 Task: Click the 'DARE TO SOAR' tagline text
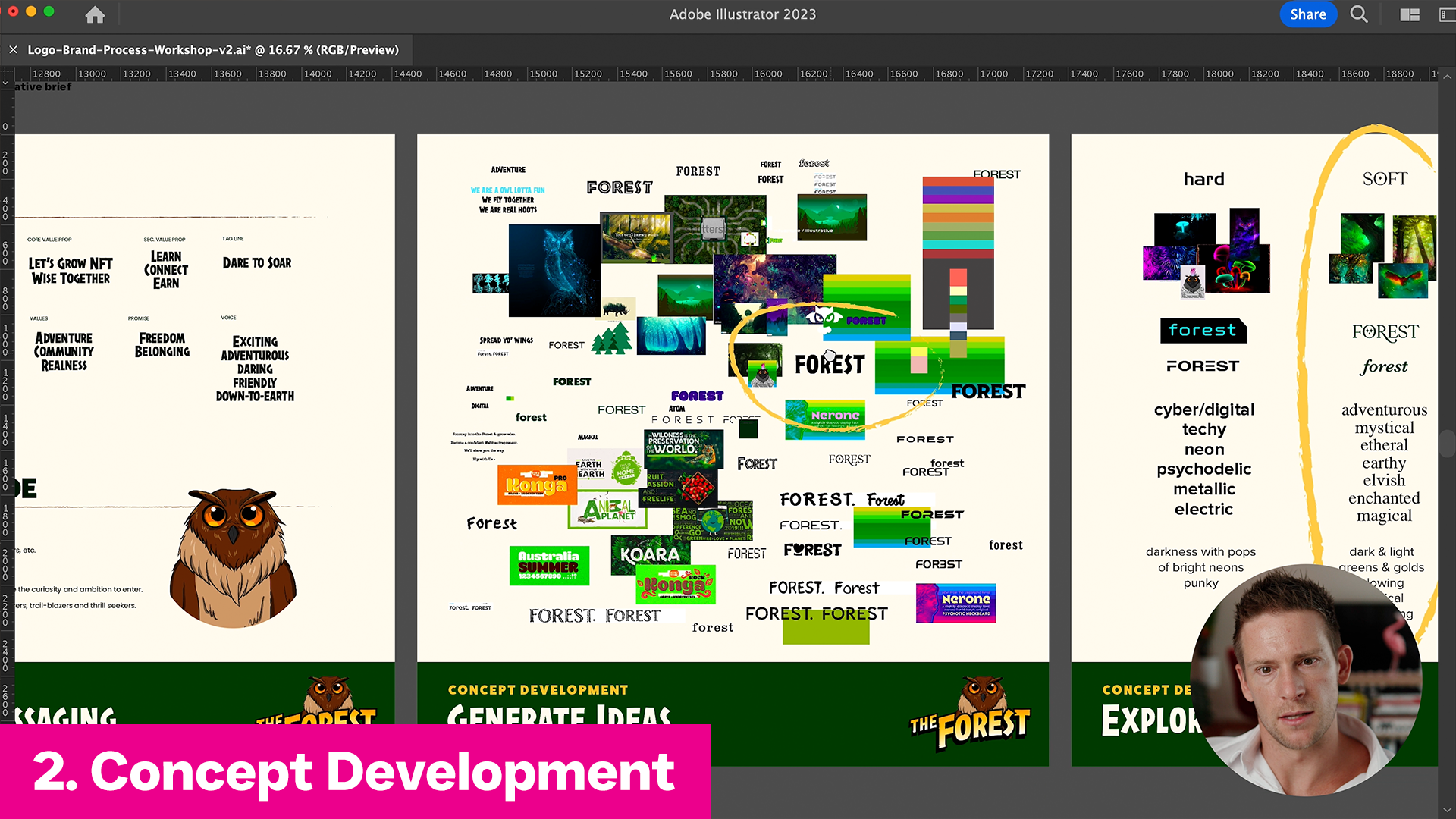coord(256,263)
